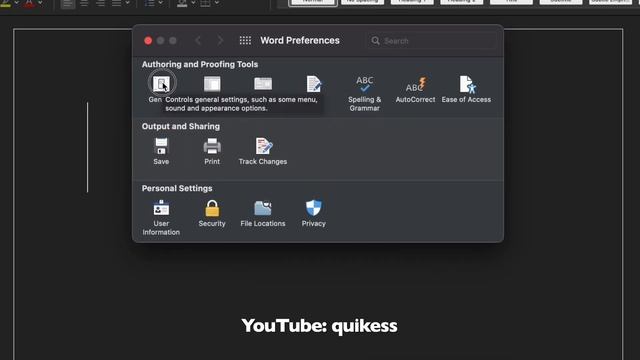Align text right in Word toolbar
The image size is (640, 360).
[100, 3]
